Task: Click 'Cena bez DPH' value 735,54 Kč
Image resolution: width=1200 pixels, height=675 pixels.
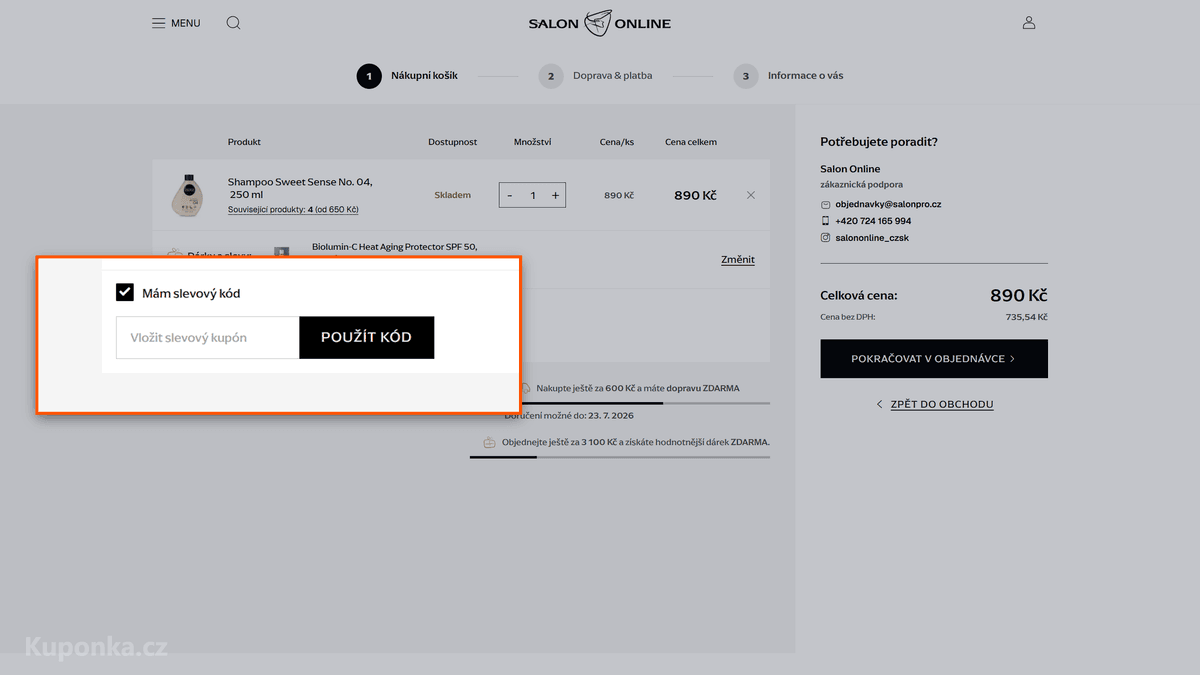Action: (x=1026, y=317)
